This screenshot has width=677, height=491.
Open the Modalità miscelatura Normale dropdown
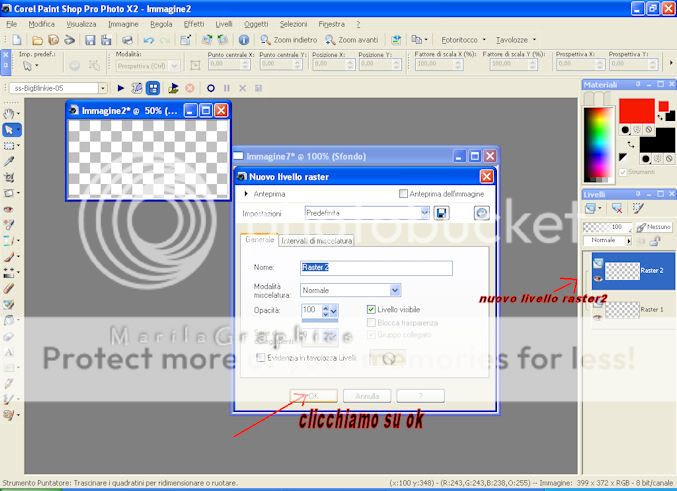click(395, 290)
